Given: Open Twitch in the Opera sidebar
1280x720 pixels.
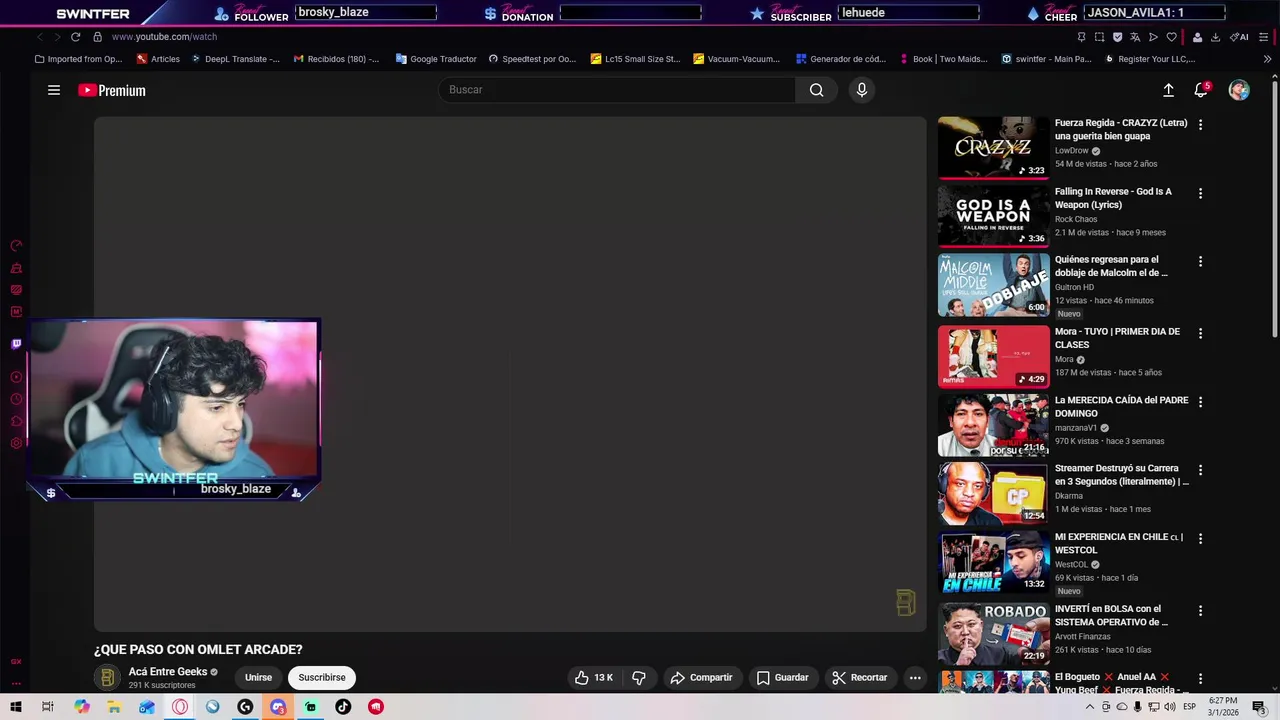Looking at the screenshot, I should coord(16,344).
